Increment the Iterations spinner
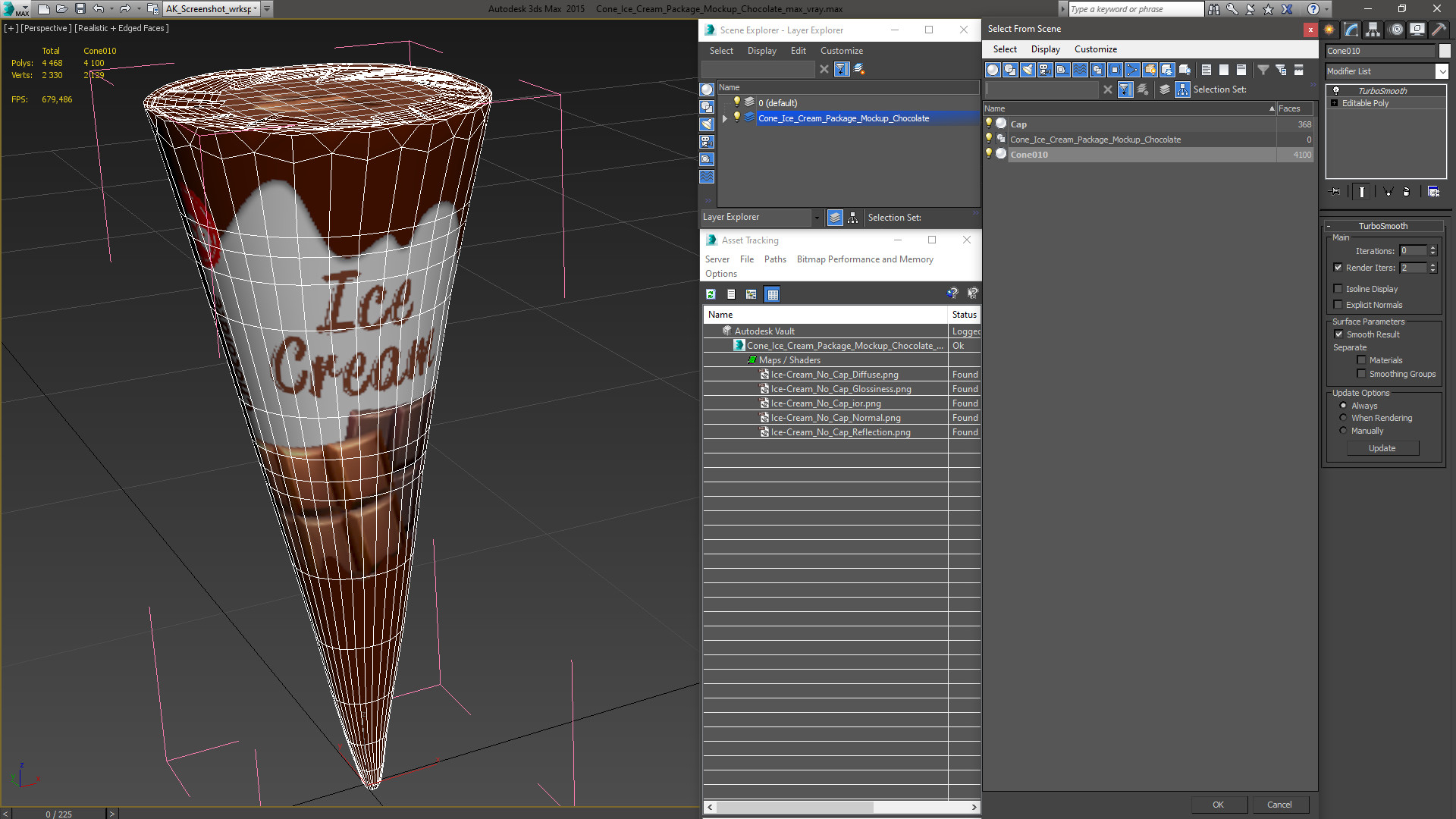Image resolution: width=1456 pixels, height=819 pixels. (1432, 248)
